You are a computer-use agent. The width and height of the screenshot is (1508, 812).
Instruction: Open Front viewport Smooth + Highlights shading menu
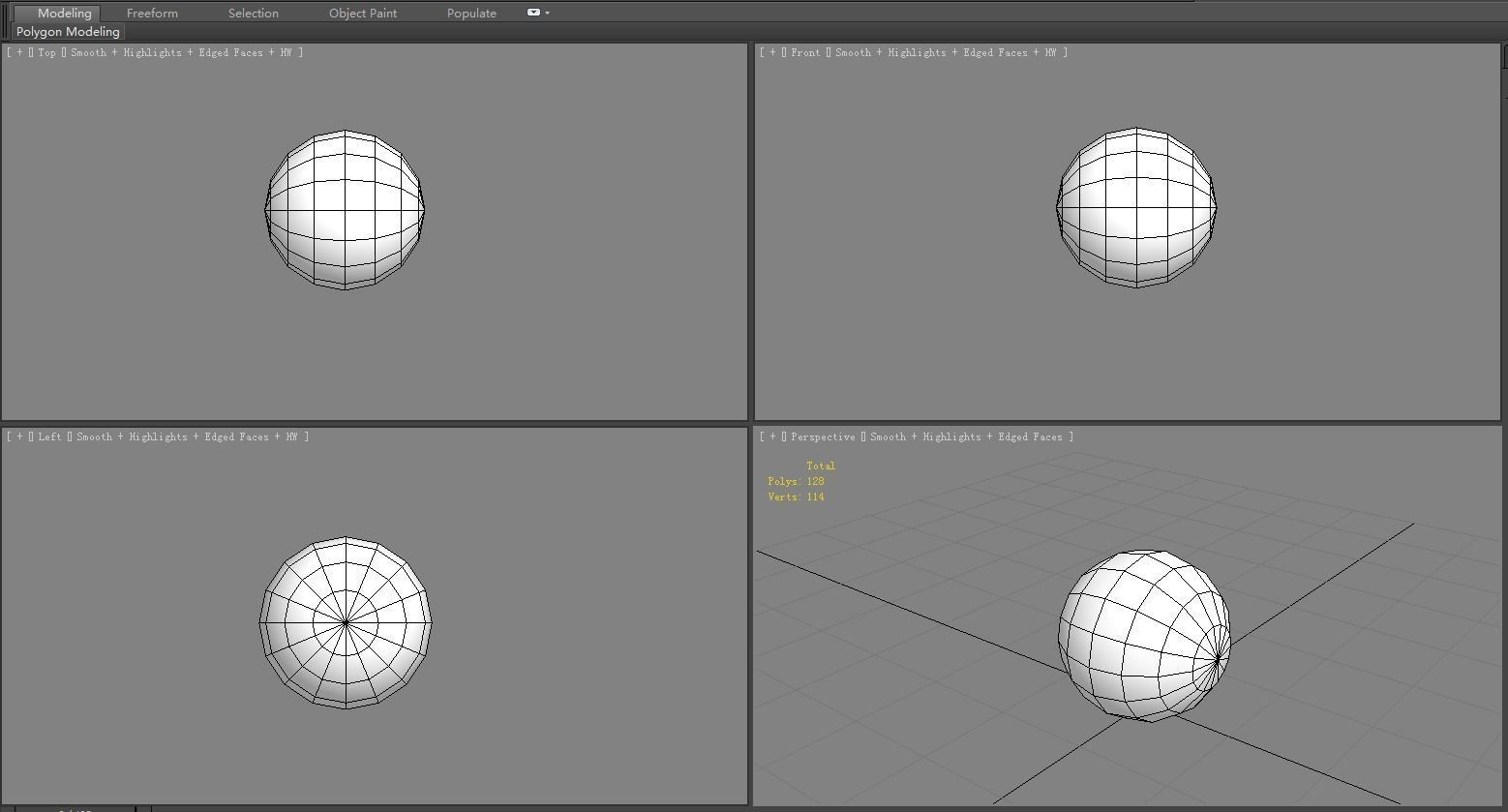pyautogui.click(x=946, y=52)
